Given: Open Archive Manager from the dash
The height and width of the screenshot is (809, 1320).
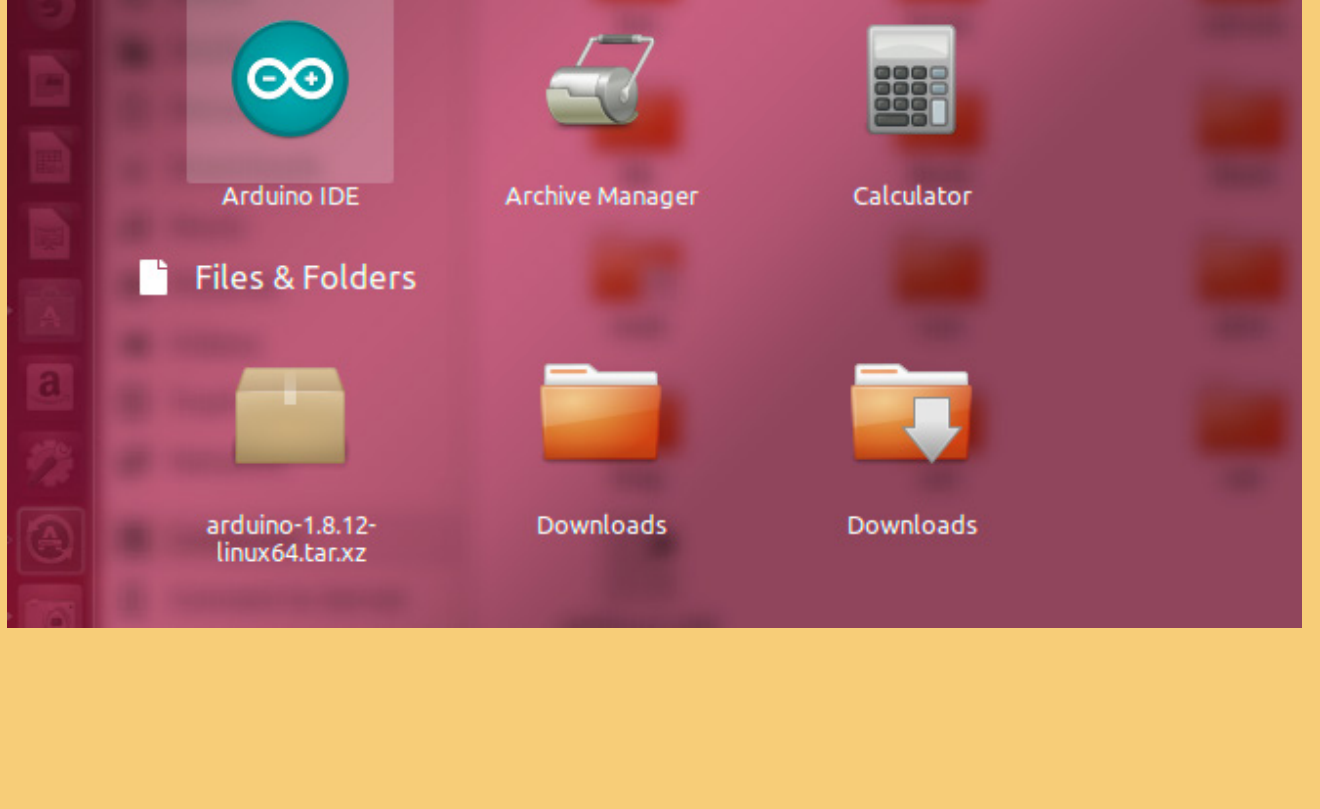Looking at the screenshot, I should (601, 80).
